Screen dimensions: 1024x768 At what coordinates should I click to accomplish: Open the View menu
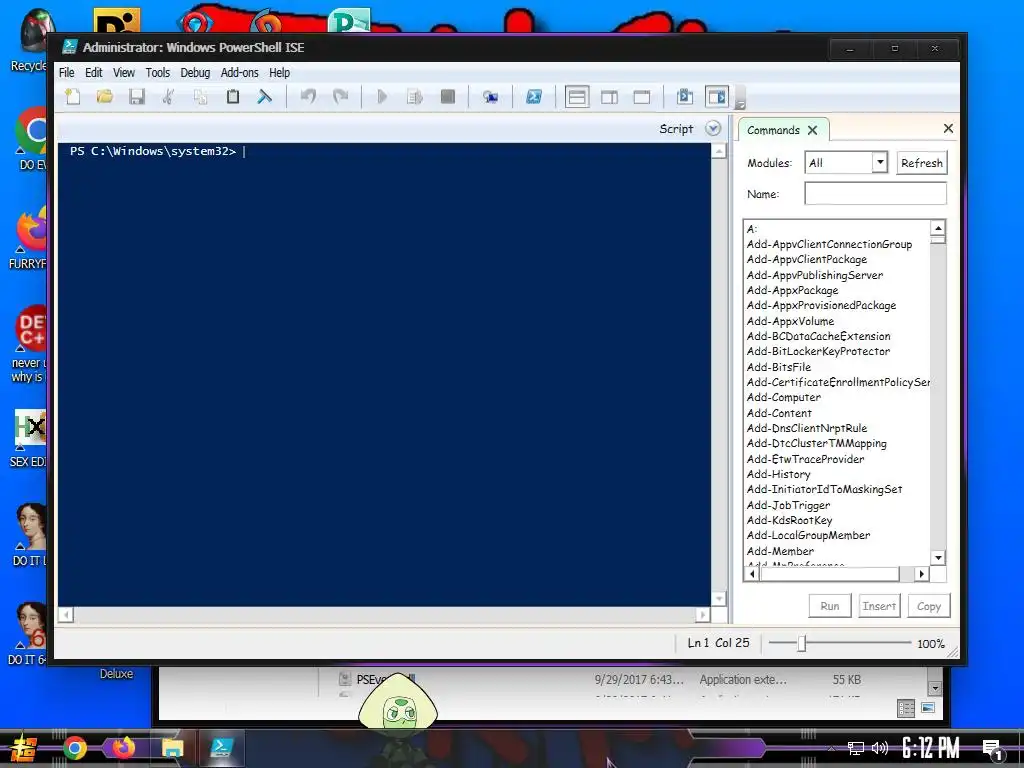tap(123, 72)
